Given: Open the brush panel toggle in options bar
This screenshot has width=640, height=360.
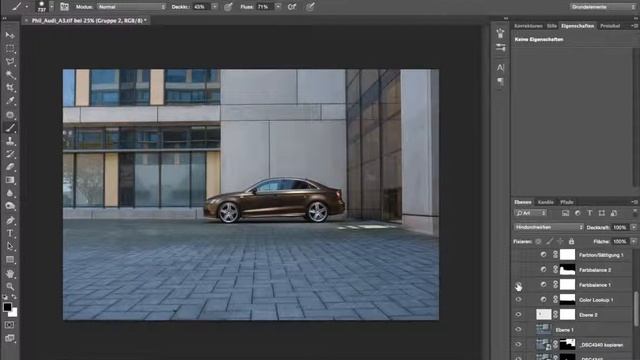Looking at the screenshot, I should [64, 7].
